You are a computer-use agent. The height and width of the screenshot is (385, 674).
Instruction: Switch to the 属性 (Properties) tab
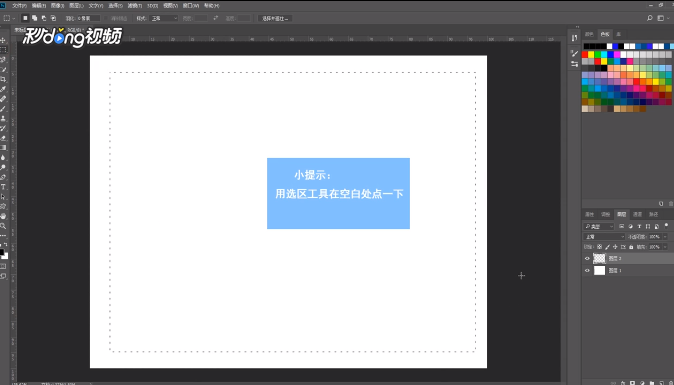click(x=589, y=214)
